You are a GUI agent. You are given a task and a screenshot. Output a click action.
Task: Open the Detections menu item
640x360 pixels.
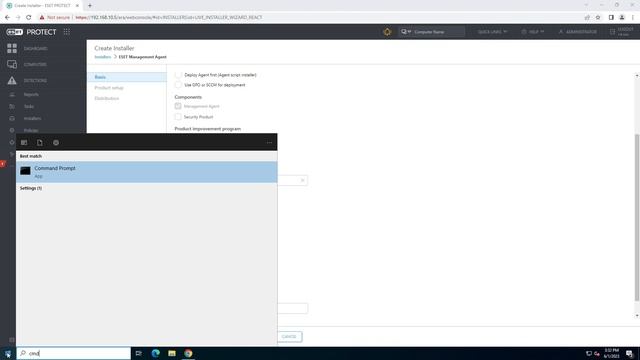point(35,81)
